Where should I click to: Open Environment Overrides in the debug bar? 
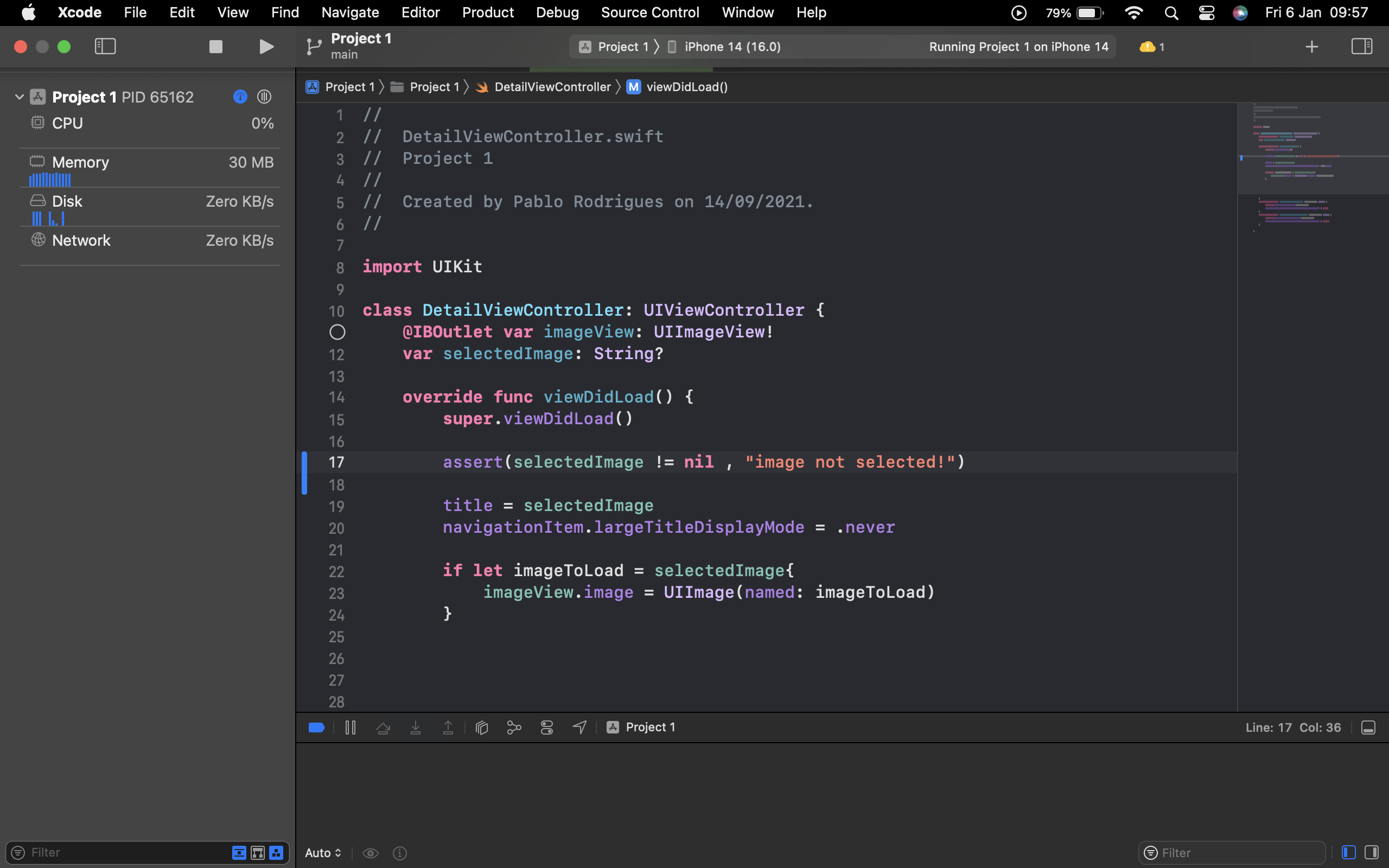click(546, 727)
